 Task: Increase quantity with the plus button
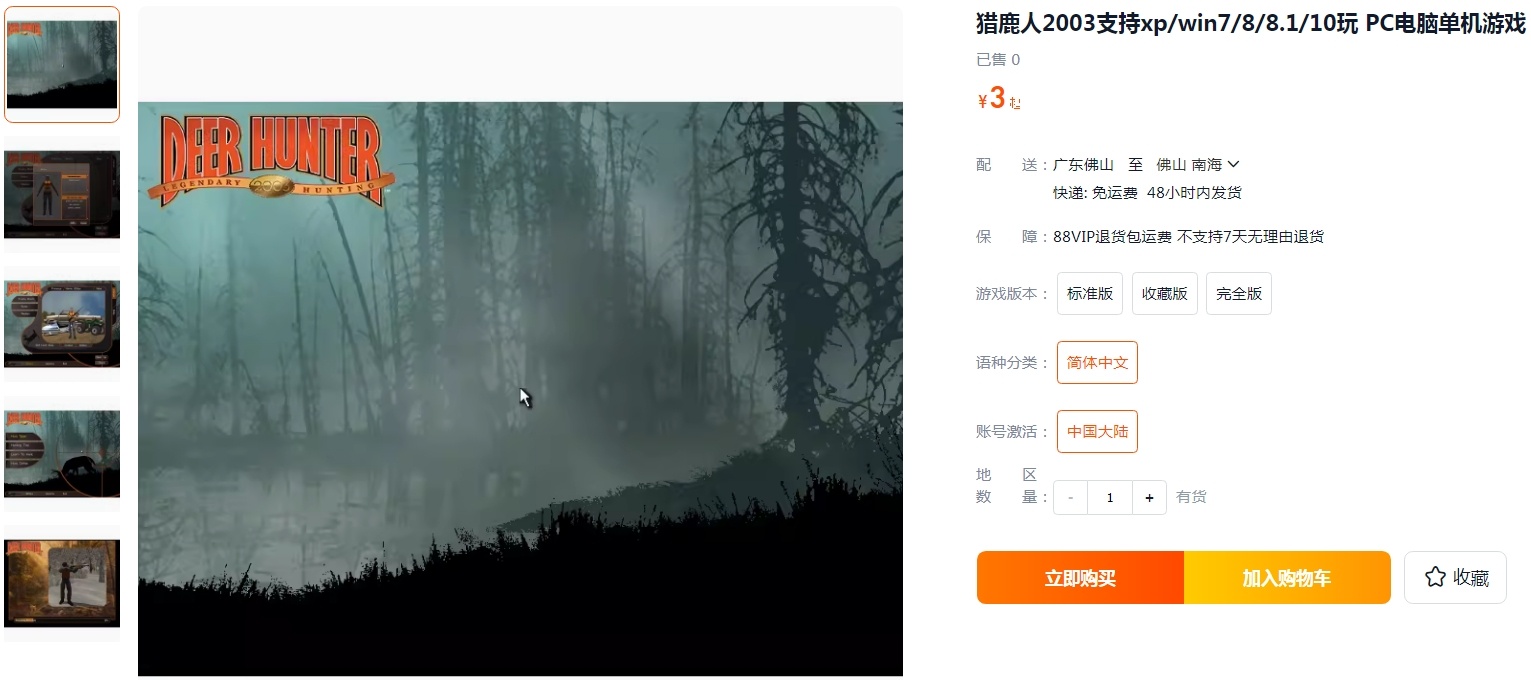coord(1149,497)
